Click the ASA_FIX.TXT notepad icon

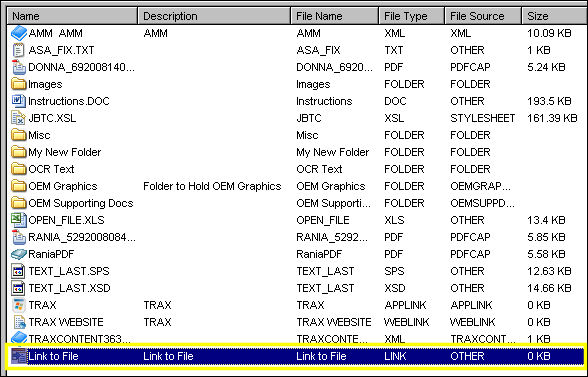19,50
